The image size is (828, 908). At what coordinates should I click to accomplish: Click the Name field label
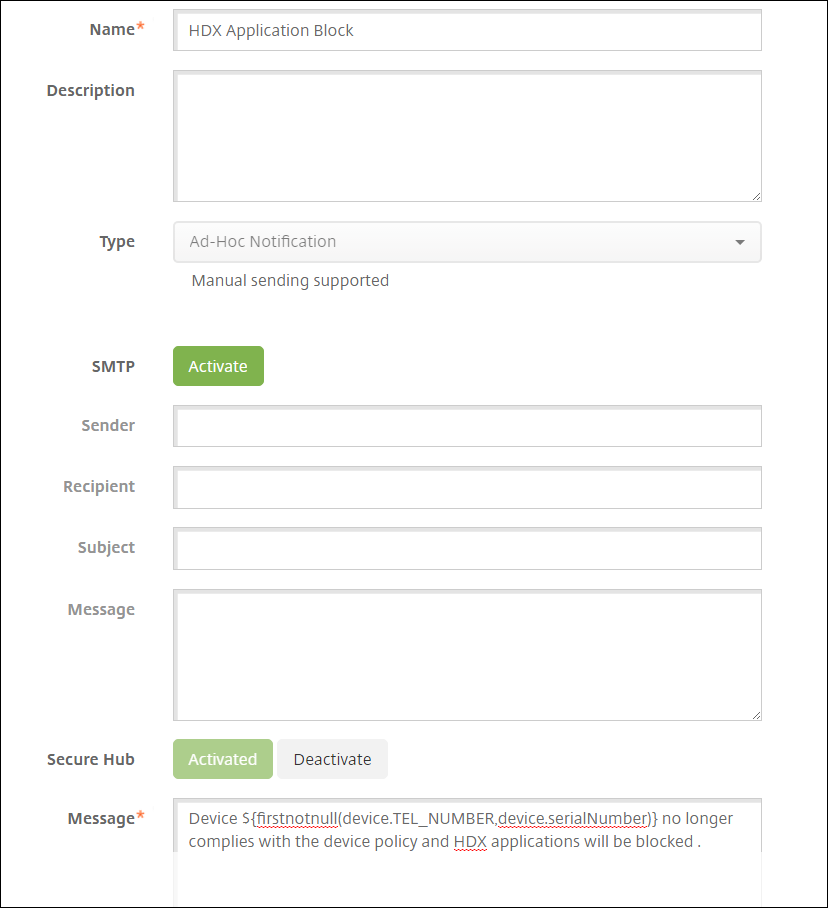click(x=112, y=30)
